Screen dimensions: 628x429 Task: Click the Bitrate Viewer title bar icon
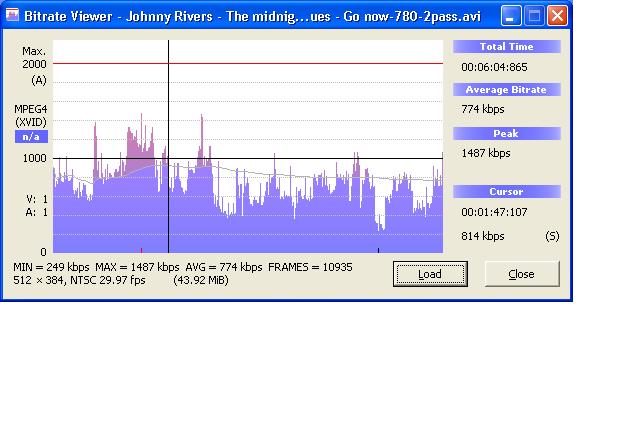coord(12,15)
